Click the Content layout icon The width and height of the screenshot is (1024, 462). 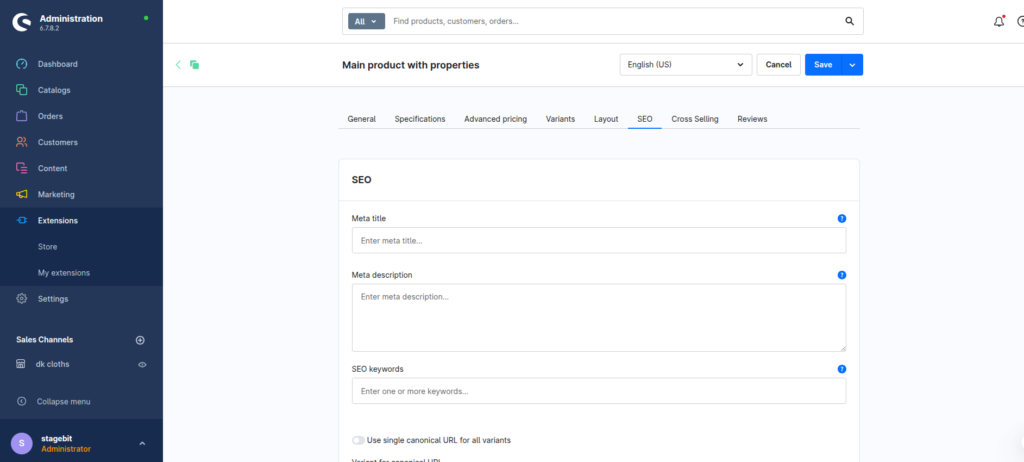[x=22, y=169]
